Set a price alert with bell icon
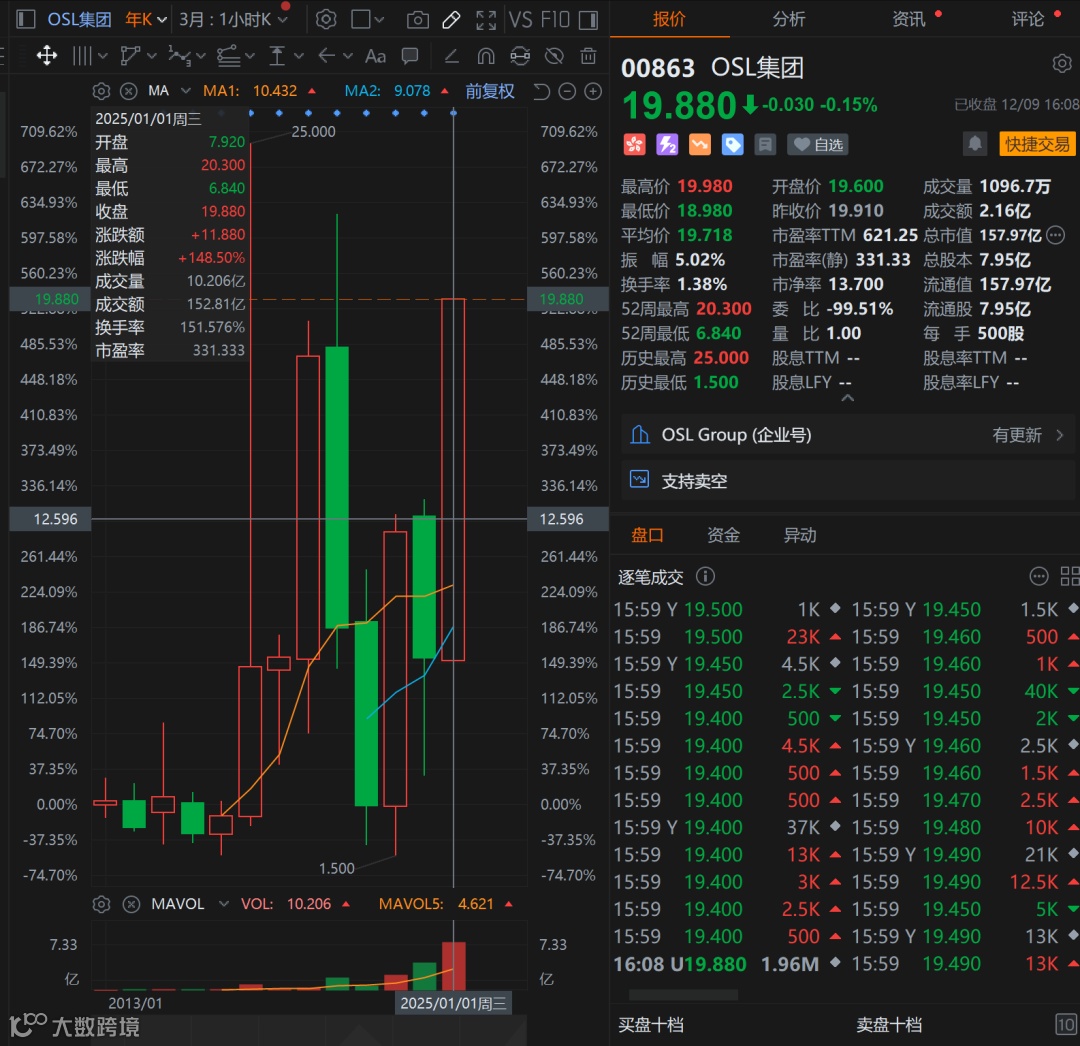1080x1046 pixels. coord(975,144)
